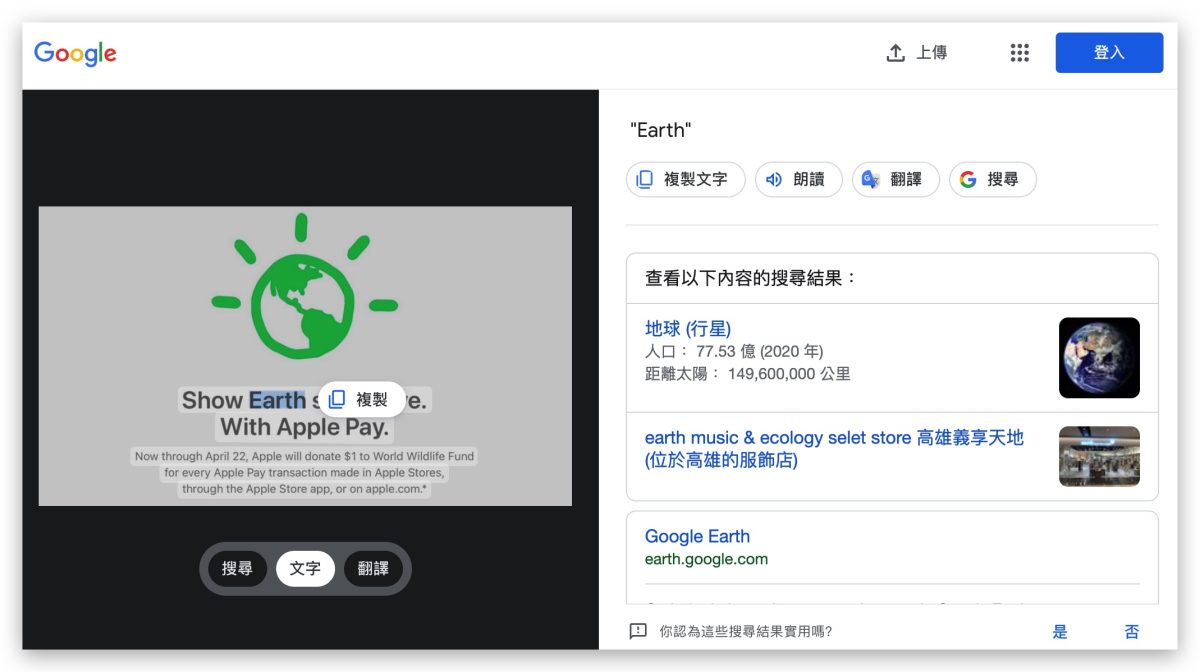1200x672 pixels.
Task: Click the 你認為這些搜尋結果實用嗎 text
Action: point(746,631)
